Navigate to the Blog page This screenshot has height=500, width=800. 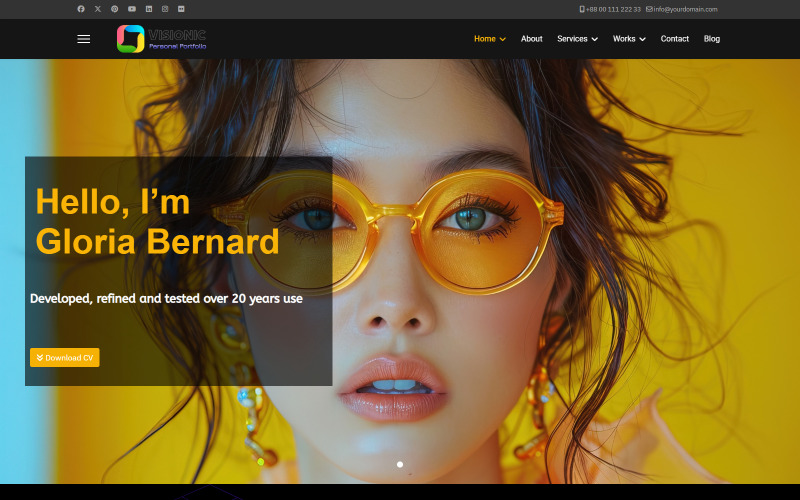click(x=712, y=39)
